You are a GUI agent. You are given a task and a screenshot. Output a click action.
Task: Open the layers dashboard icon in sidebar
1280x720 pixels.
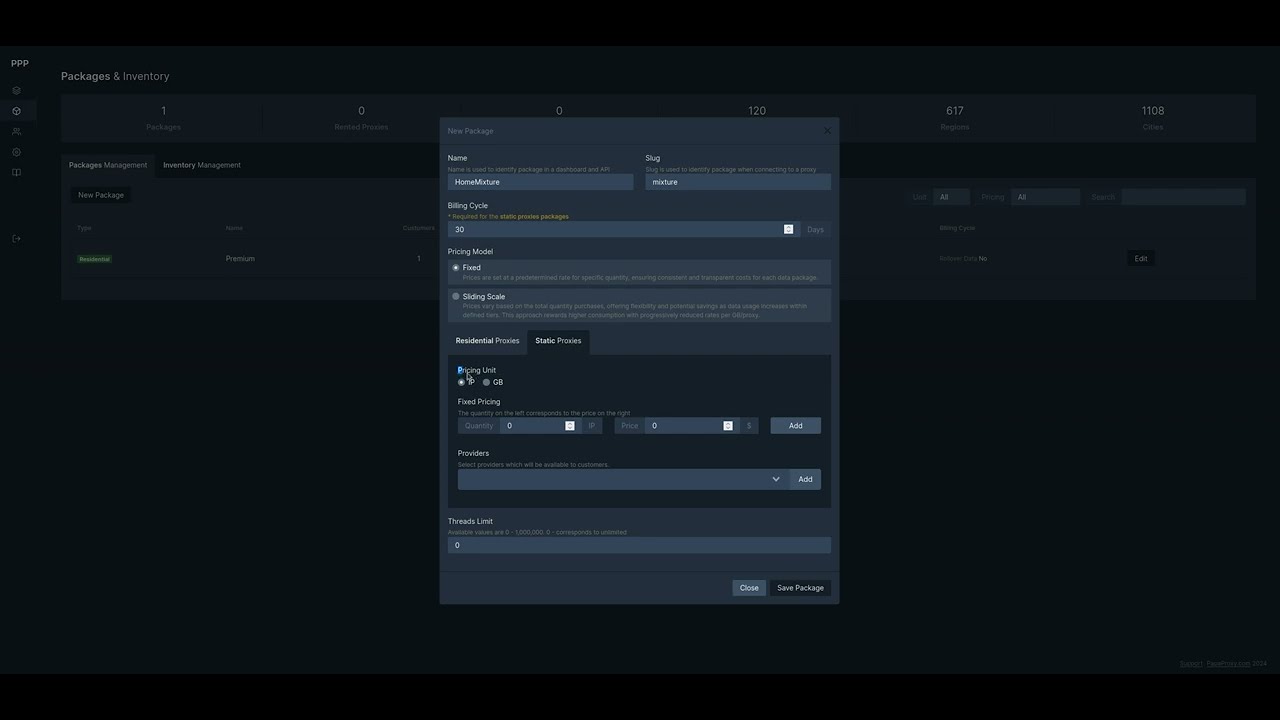pyautogui.click(x=16, y=90)
